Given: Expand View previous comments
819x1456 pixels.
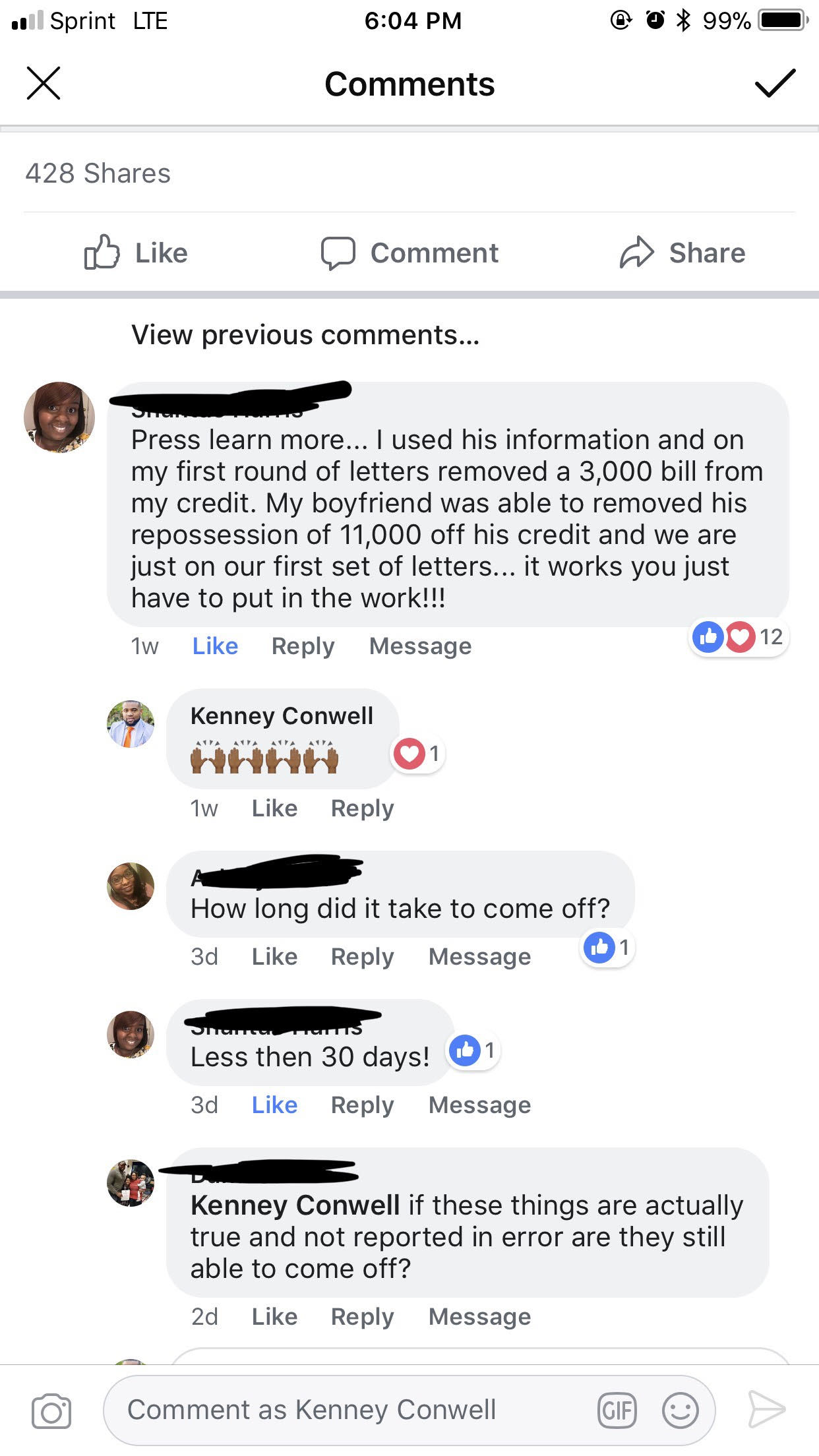Looking at the screenshot, I should click(x=305, y=335).
